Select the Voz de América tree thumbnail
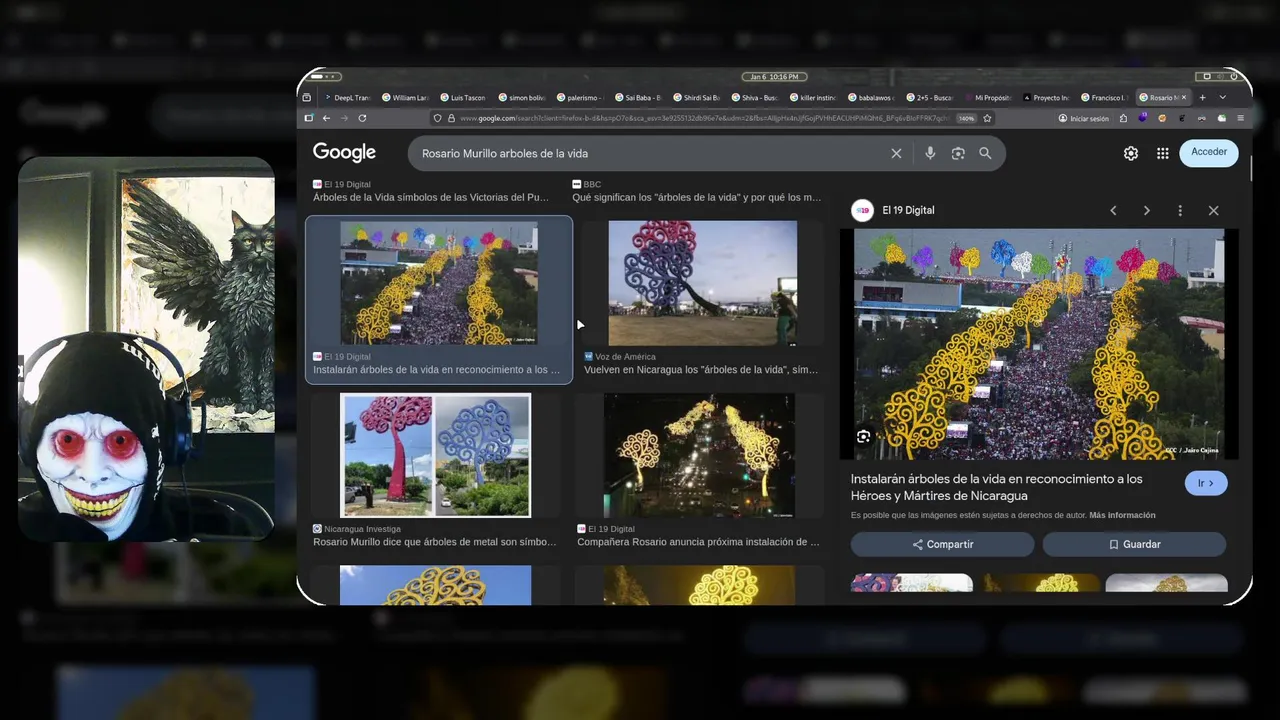 (x=703, y=284)
